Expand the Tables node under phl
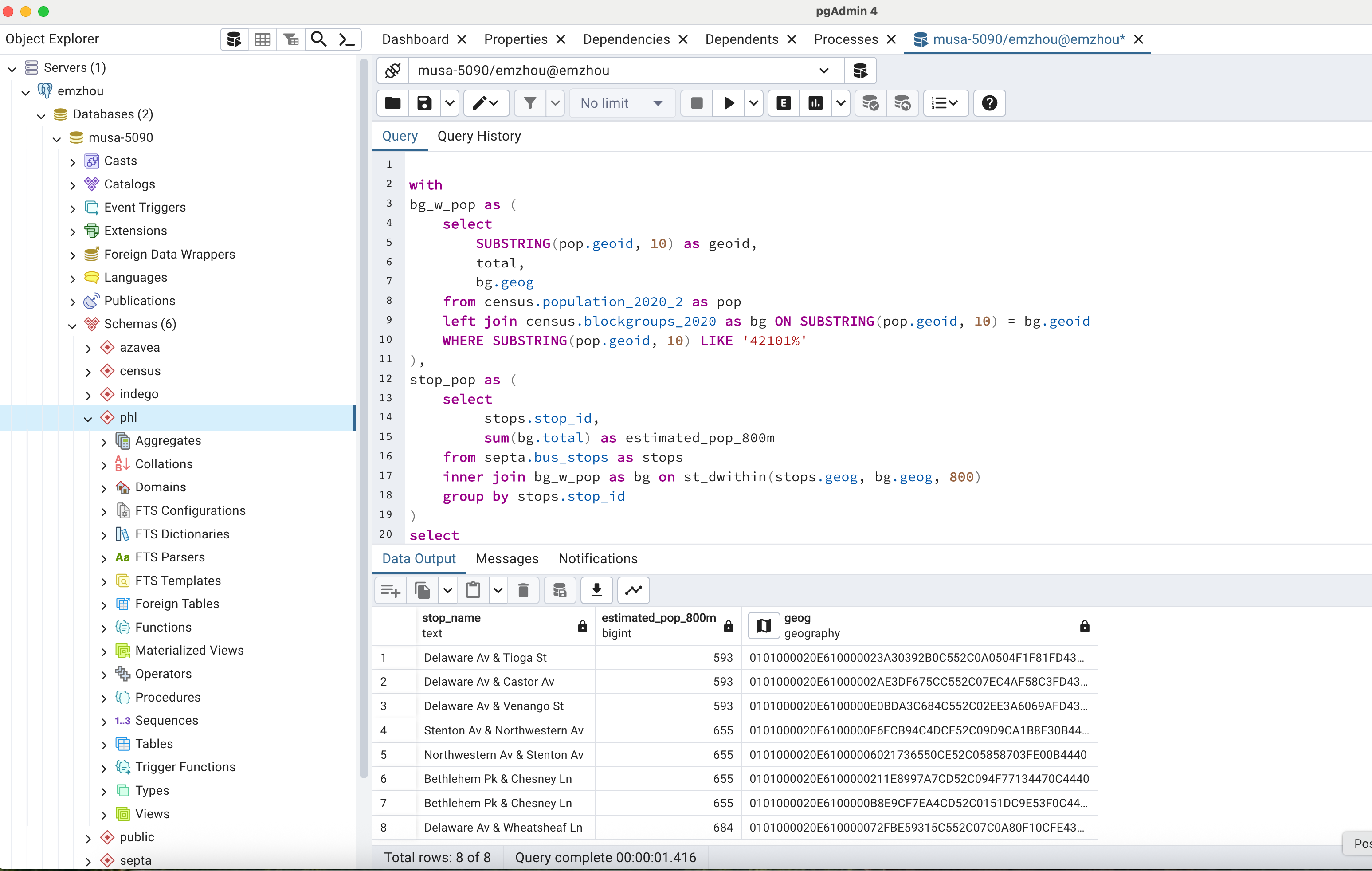The height and width of the screenshot is (871, 1372). (104, 745)
